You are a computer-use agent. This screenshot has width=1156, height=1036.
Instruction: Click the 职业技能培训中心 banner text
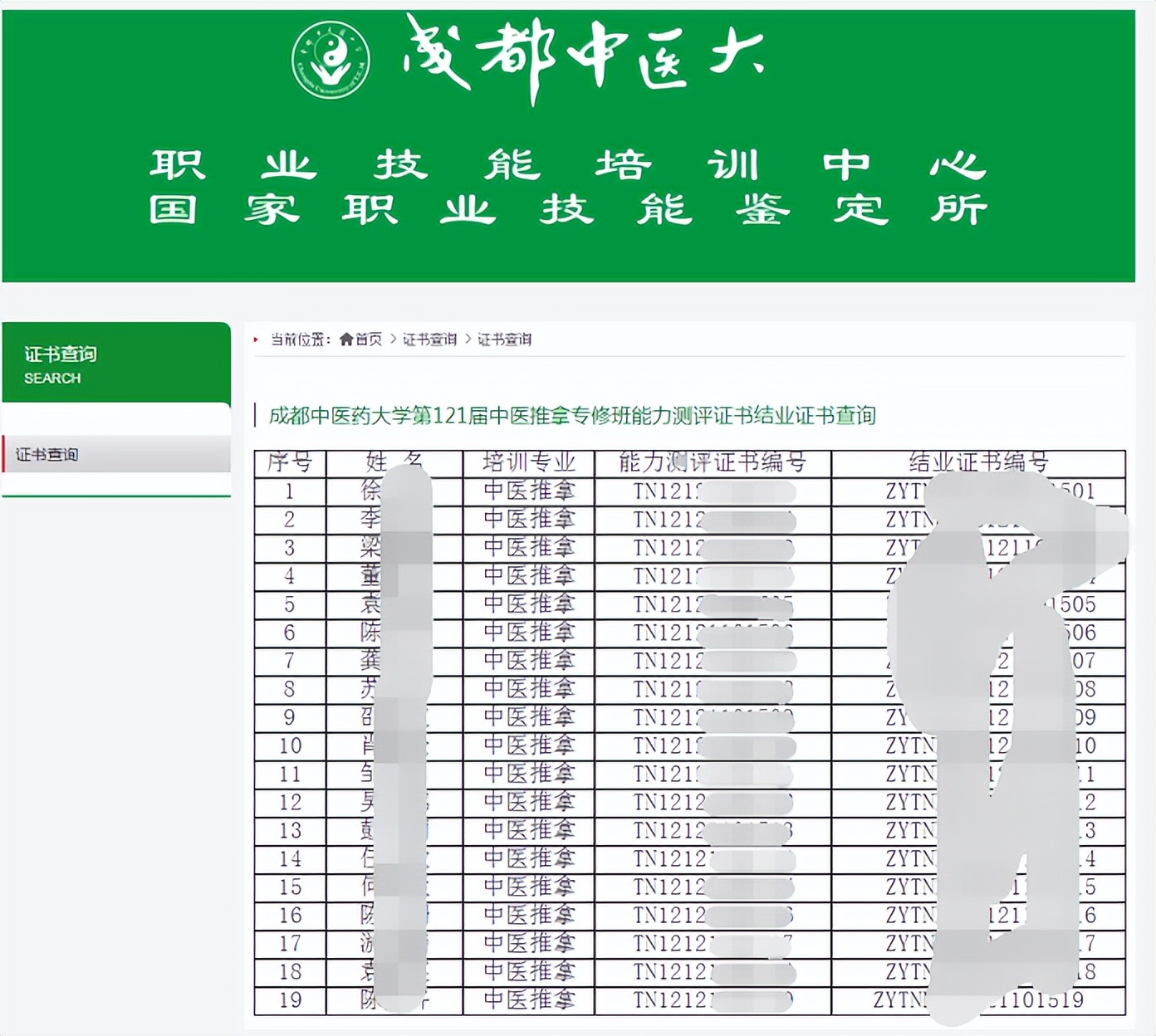pos(573,164)
